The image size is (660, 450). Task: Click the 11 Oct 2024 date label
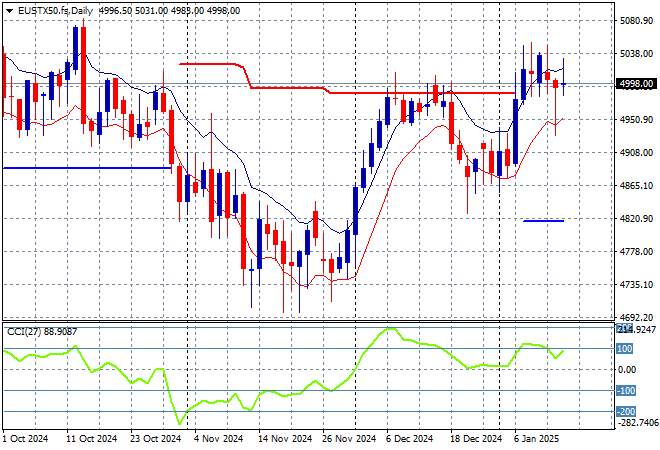pyautogui.click(x=91, y=439)
